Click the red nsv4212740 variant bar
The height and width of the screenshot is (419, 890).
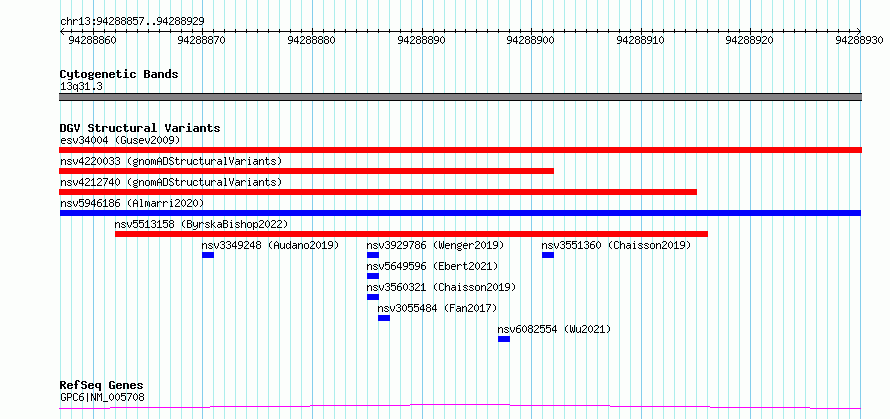(x=378, y=192)
